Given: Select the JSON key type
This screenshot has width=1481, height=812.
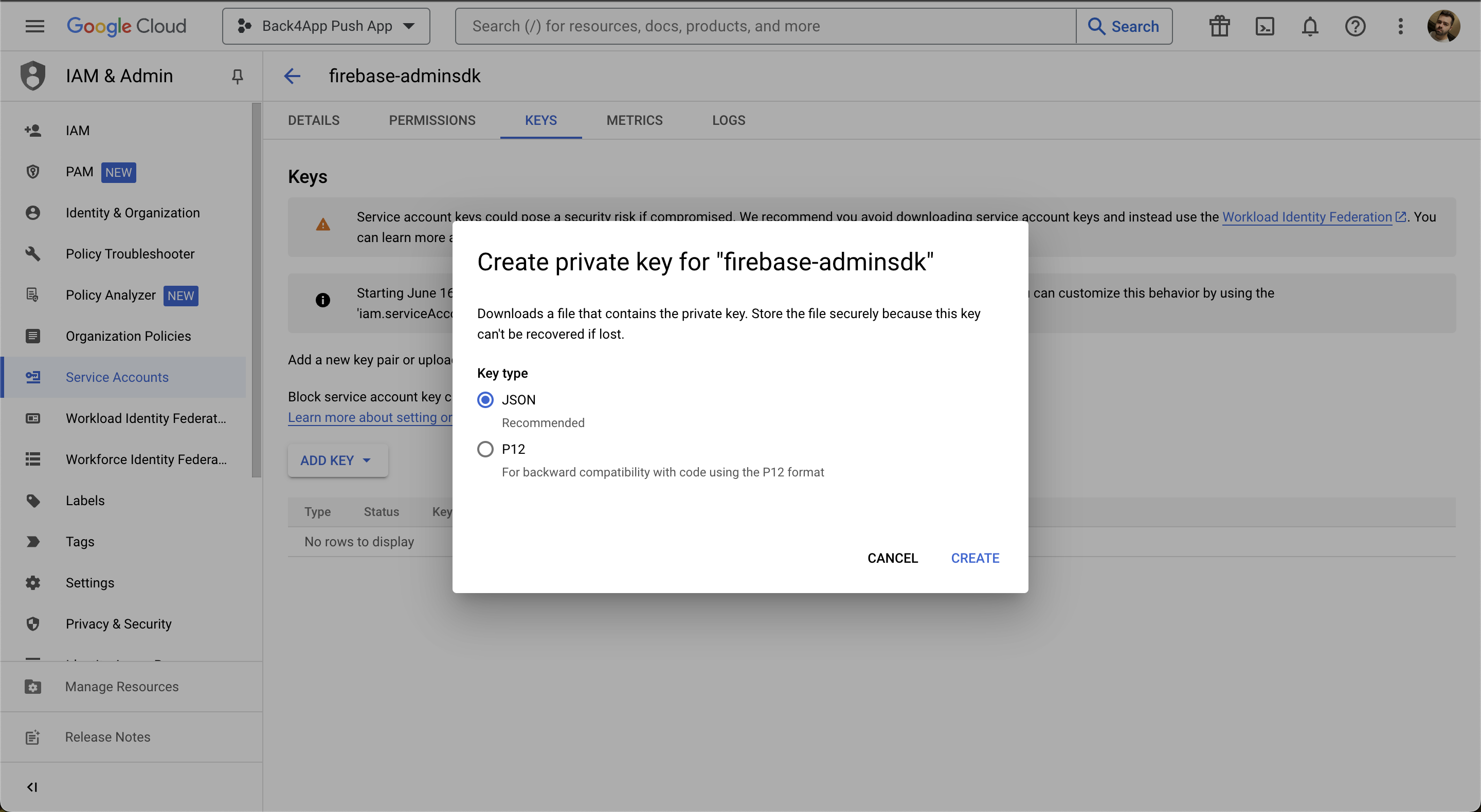Looking at the screenshot, I should pyautogui.click(x=485, y=399).
